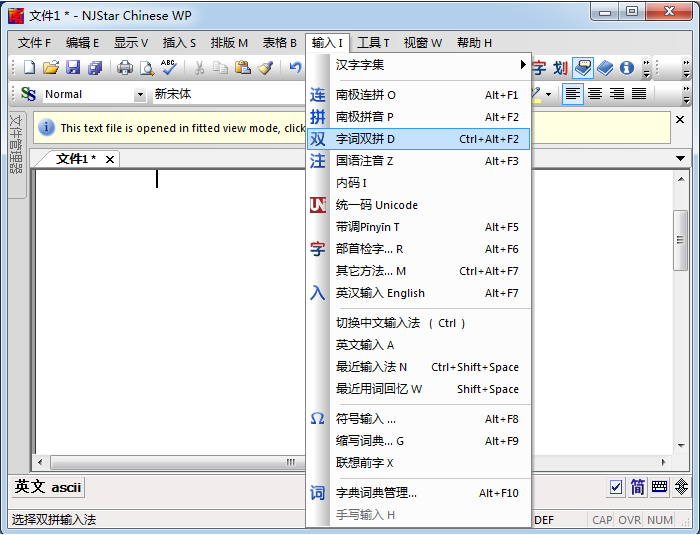Switch to the 文件1 document tab
The width and height of the screenshot is (700, 535).
click(x=75, y=159)
